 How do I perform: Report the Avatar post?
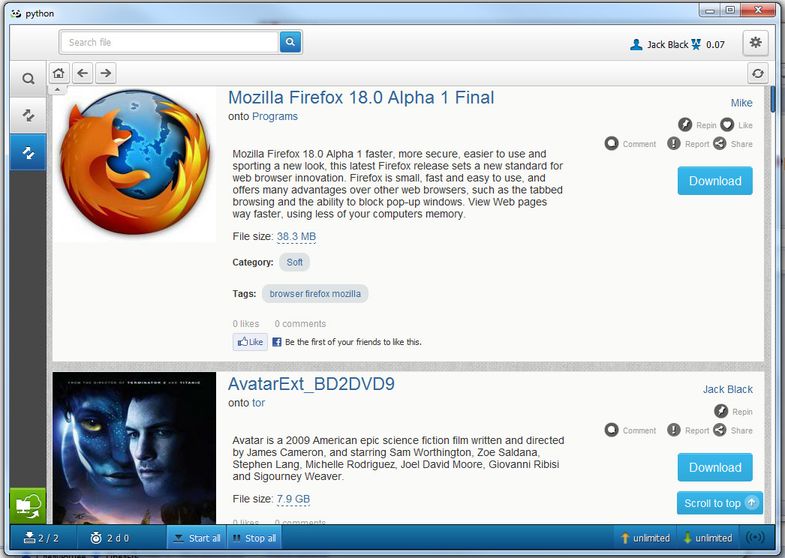(x=688, y=430)
